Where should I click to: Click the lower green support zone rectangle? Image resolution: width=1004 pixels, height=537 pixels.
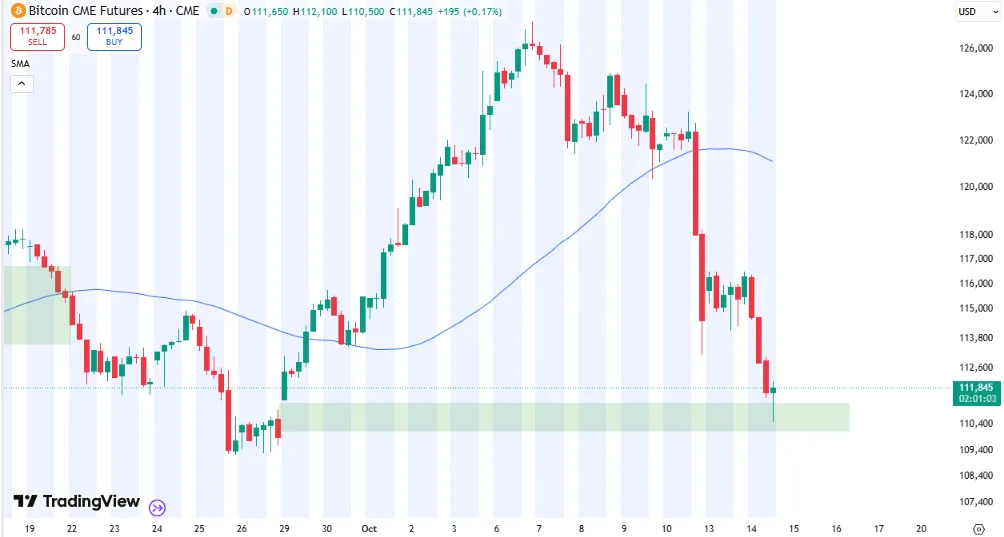(560, 417)
